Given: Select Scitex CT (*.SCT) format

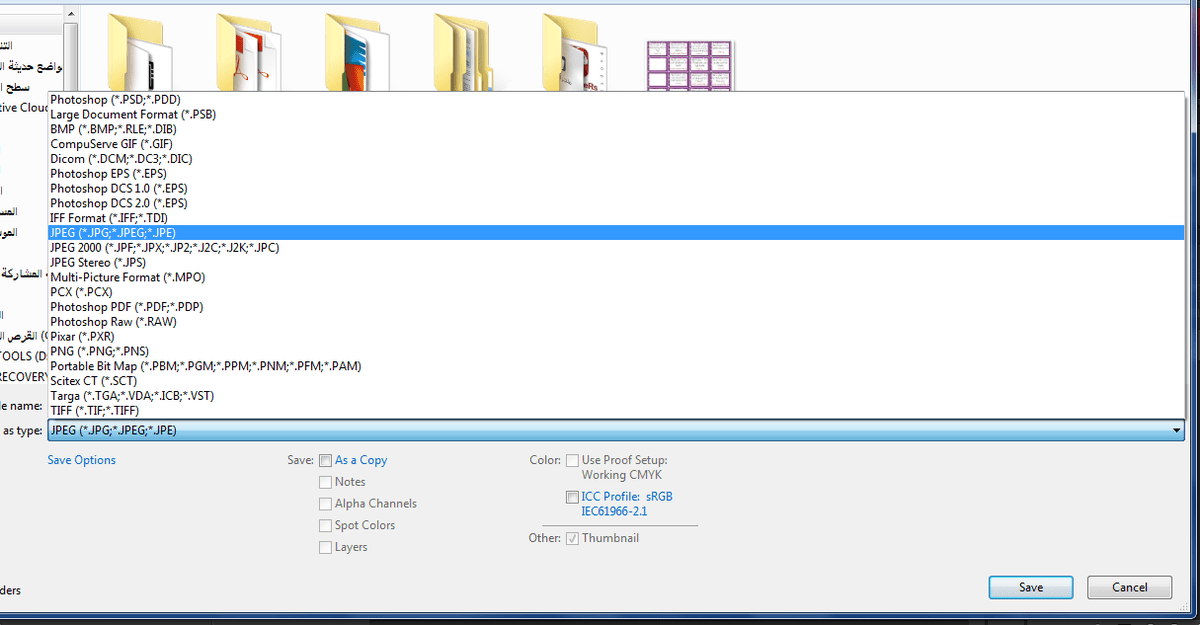Looking at the screenshot, I should pyautogui.click(x=616, y=381).
